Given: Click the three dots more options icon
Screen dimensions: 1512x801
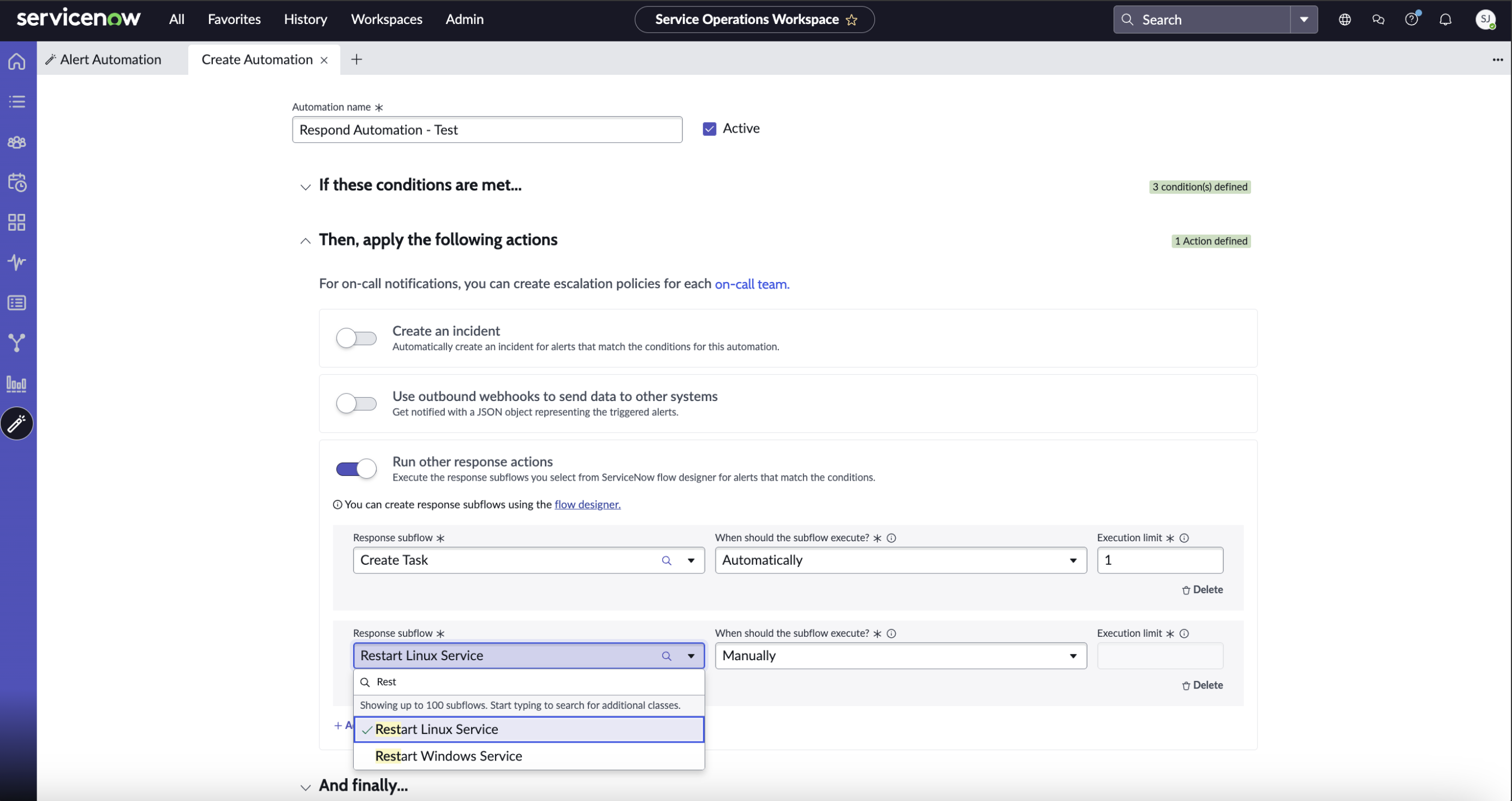Looking at the screenshot, I should coord(1497,60).
